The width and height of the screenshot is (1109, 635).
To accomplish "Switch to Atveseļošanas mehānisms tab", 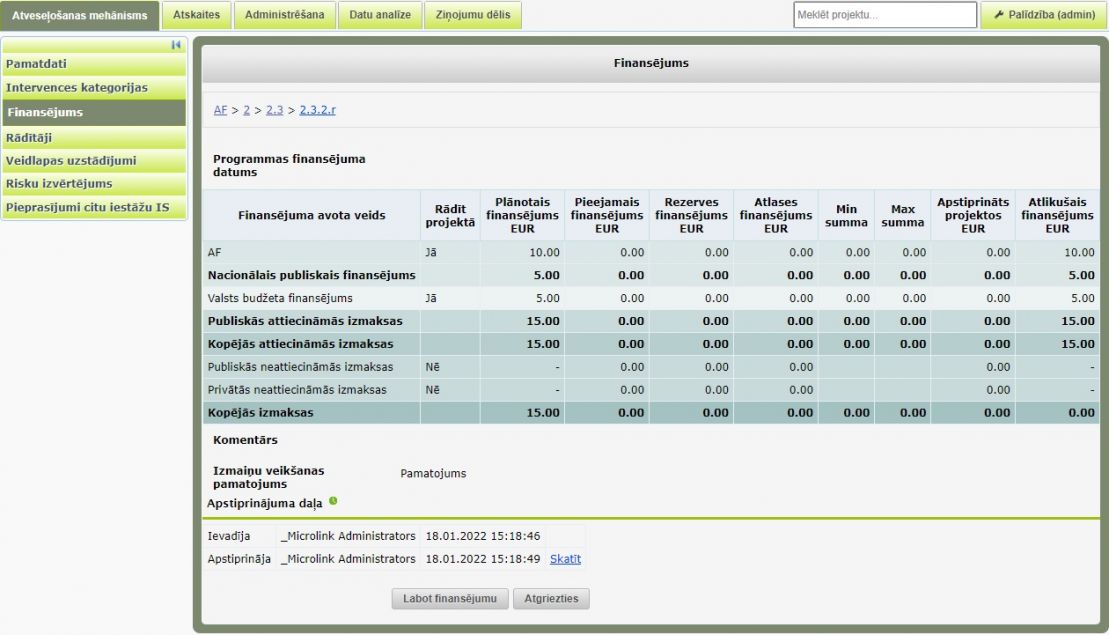I will tap(80, 15).
